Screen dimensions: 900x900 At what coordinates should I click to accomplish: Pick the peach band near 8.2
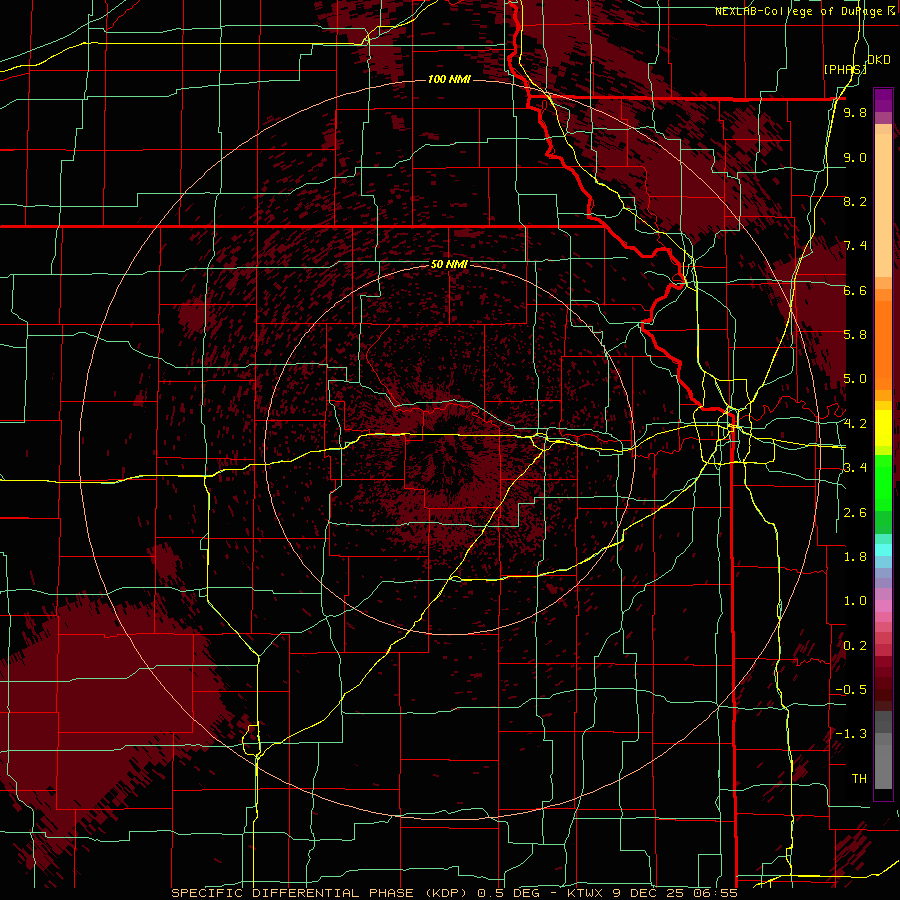(x=883, y=205)
